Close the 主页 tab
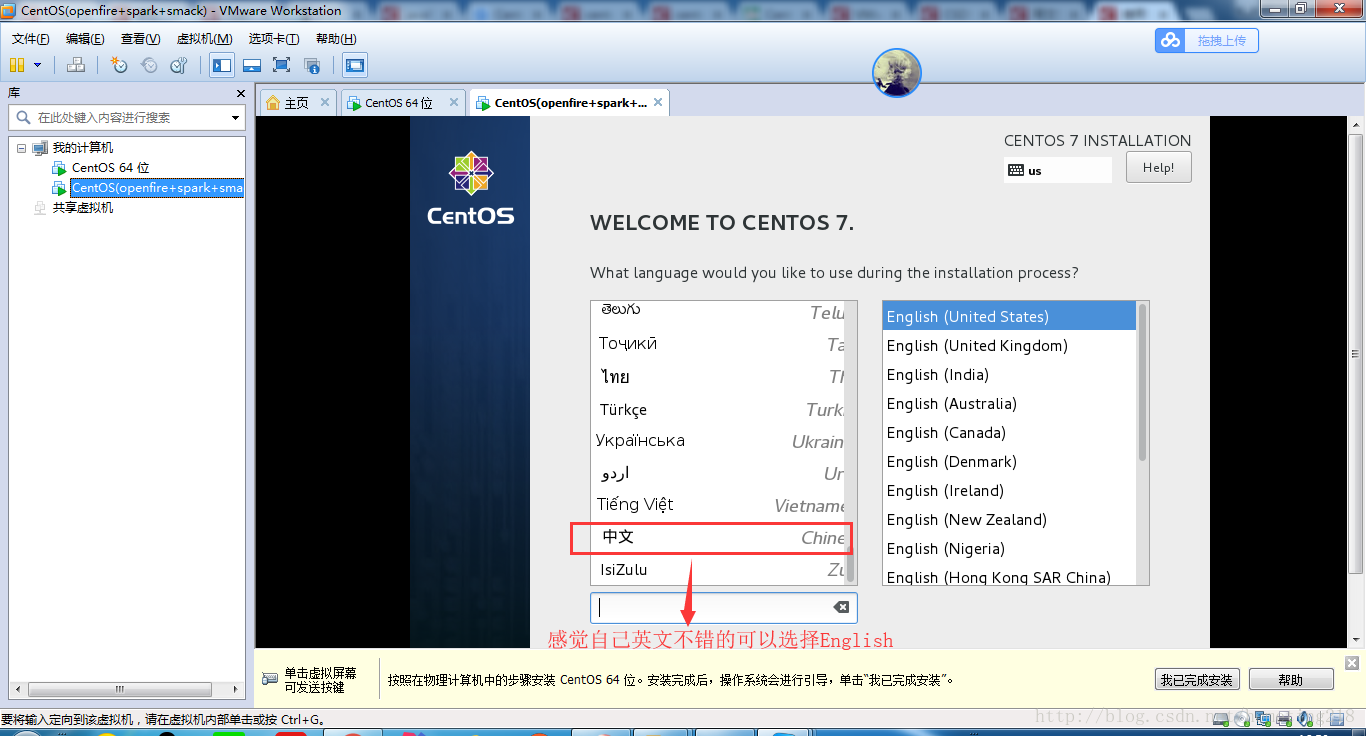The image size is (1366, 736). 324,102
